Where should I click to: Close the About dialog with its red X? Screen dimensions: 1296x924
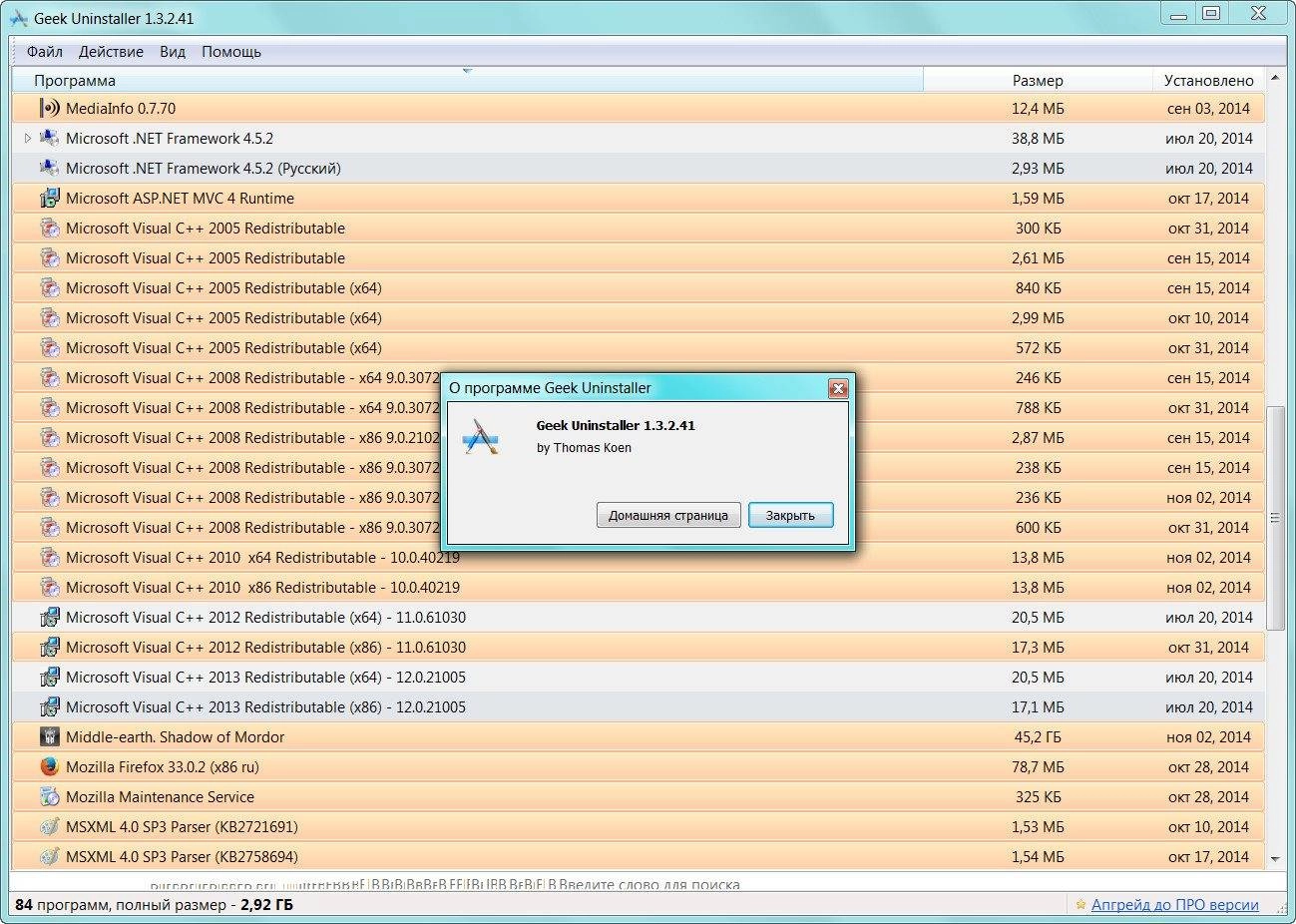tap(838, 388)
